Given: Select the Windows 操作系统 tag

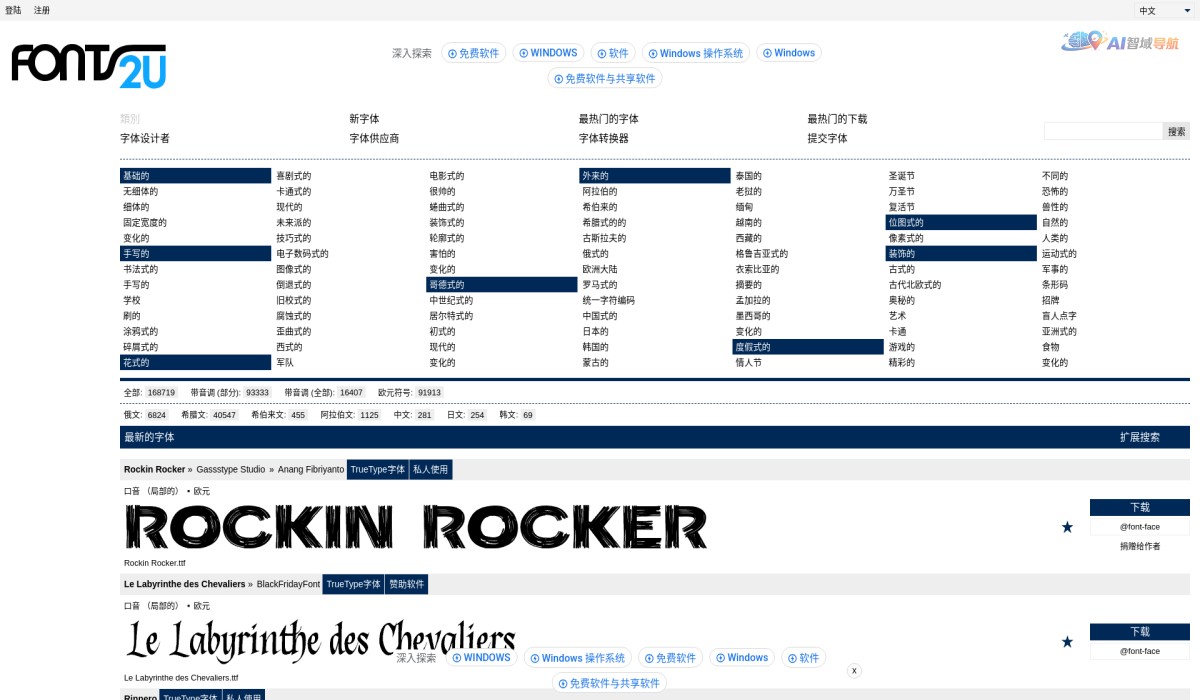Looking at the screenshot, I should pos(696,52).
